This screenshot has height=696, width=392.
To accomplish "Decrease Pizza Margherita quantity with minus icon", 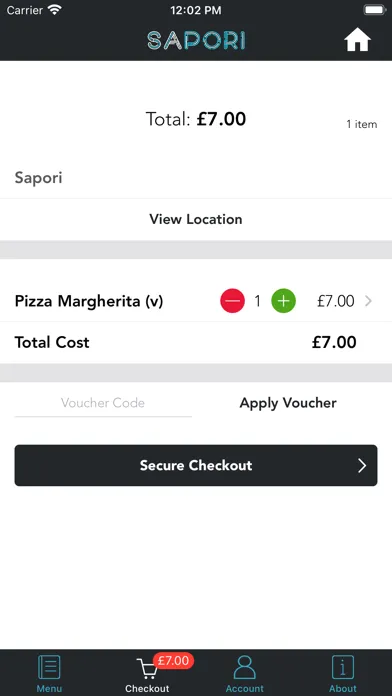I will pyautogui.click(x=232, y=301).
